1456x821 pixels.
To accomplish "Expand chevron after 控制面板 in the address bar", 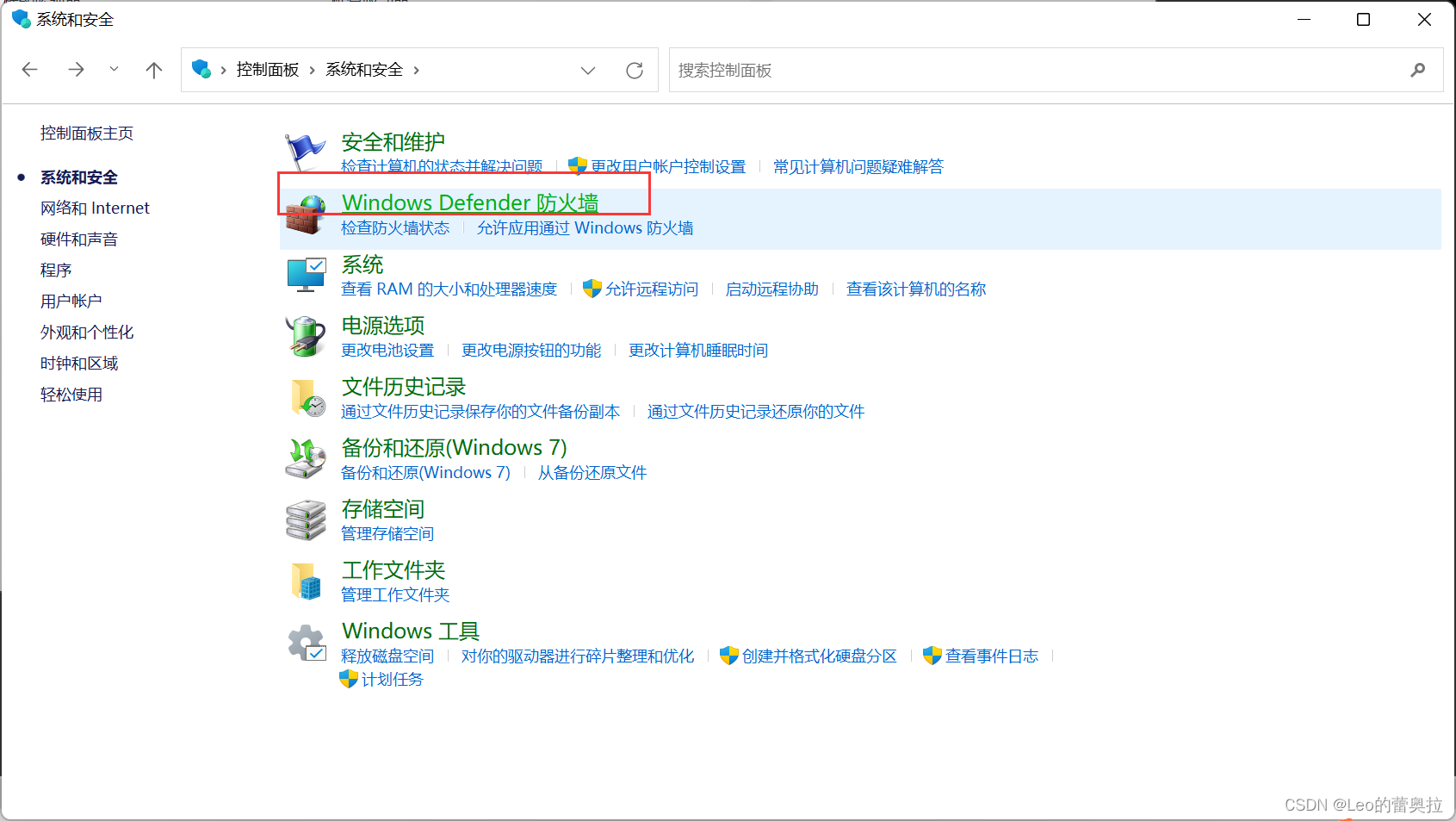I will point(312,70).
